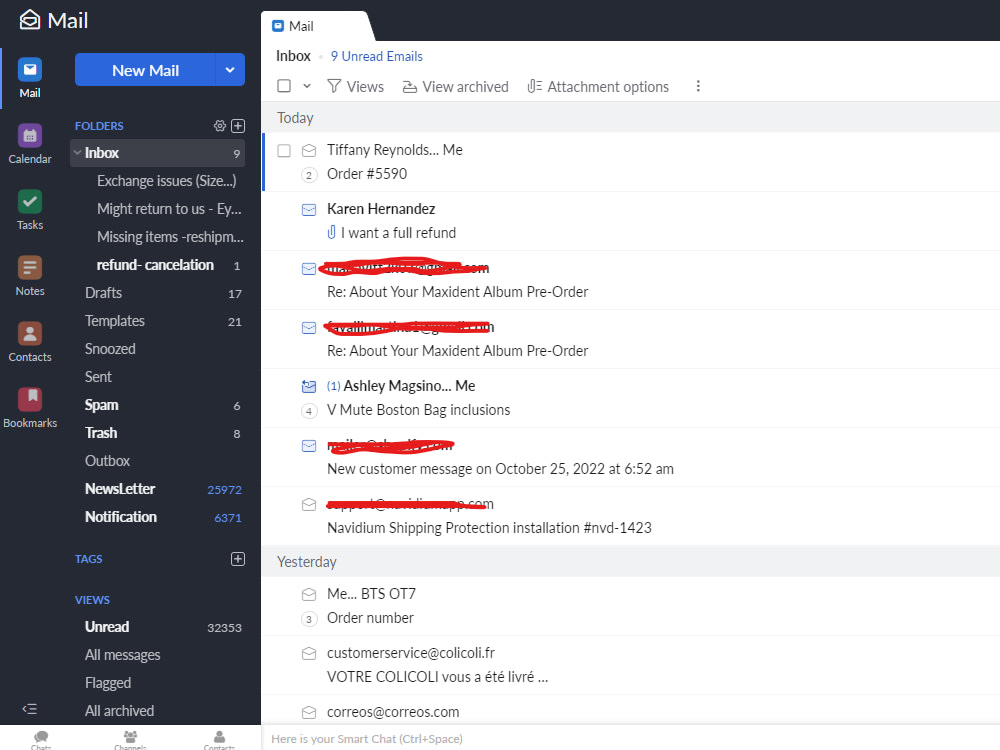The height and width of the screenshot is (750, 1000).
Task: Open the Bookmarks app icon
Action: click(29, 400)
